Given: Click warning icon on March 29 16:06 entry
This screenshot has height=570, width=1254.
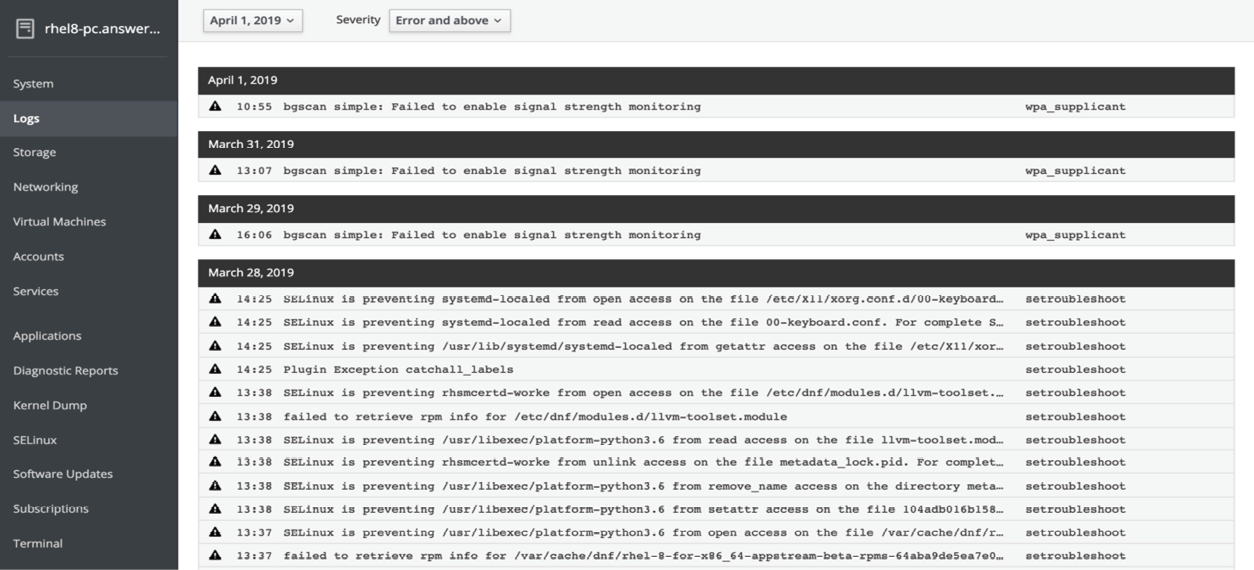Looking at the screenshot, I should (x=215, y=235).
